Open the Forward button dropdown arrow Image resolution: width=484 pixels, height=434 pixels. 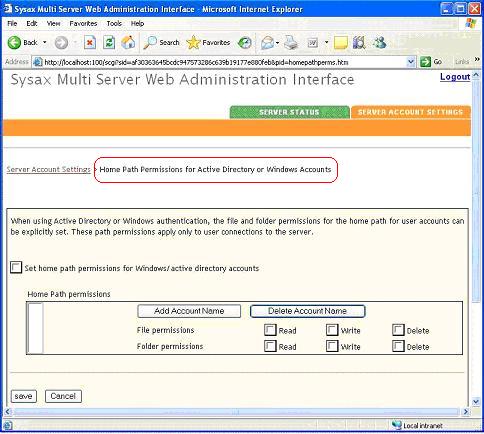[75, 43]
